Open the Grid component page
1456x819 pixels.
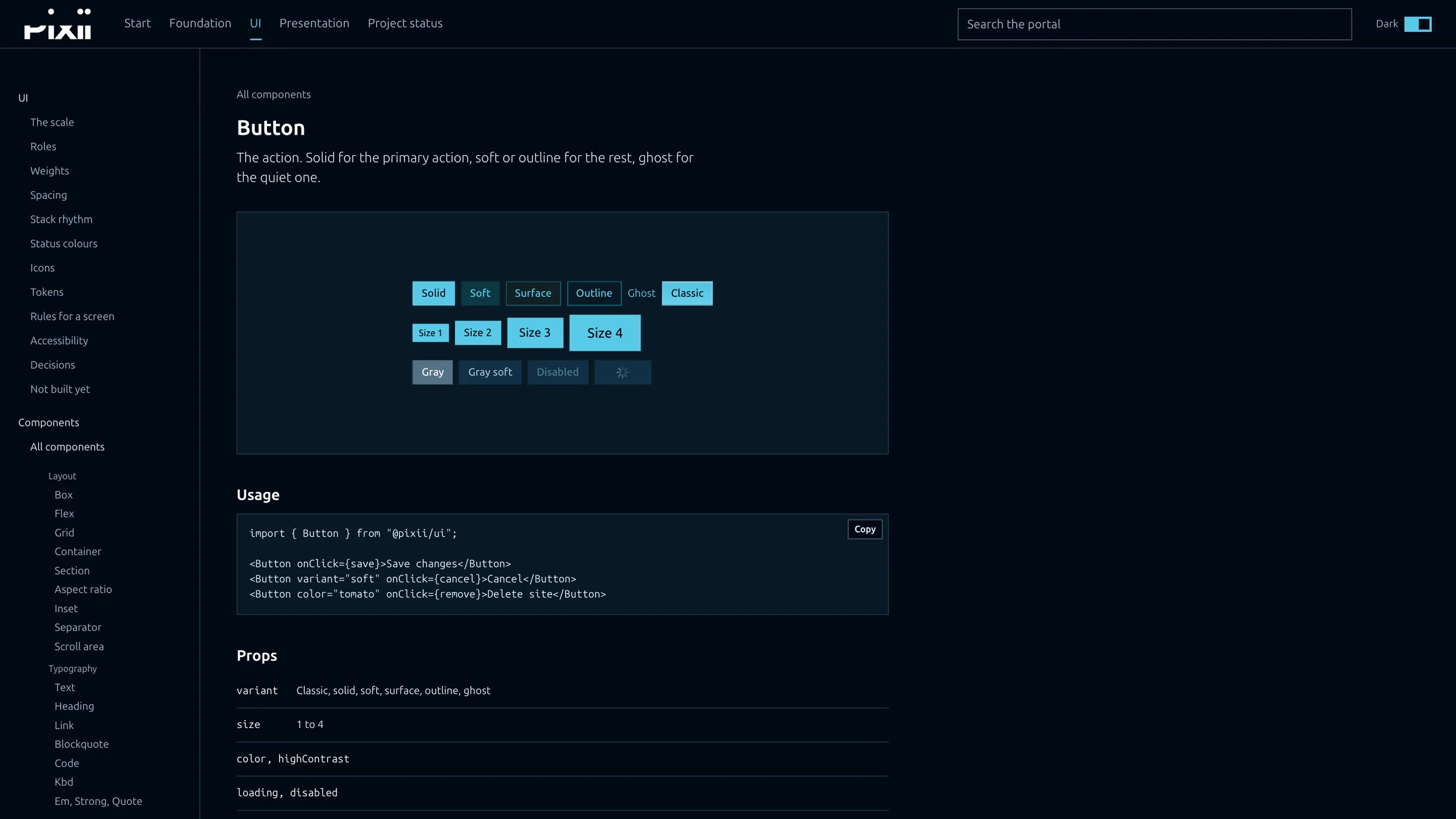pyautogui.click(x=64, y=533)
